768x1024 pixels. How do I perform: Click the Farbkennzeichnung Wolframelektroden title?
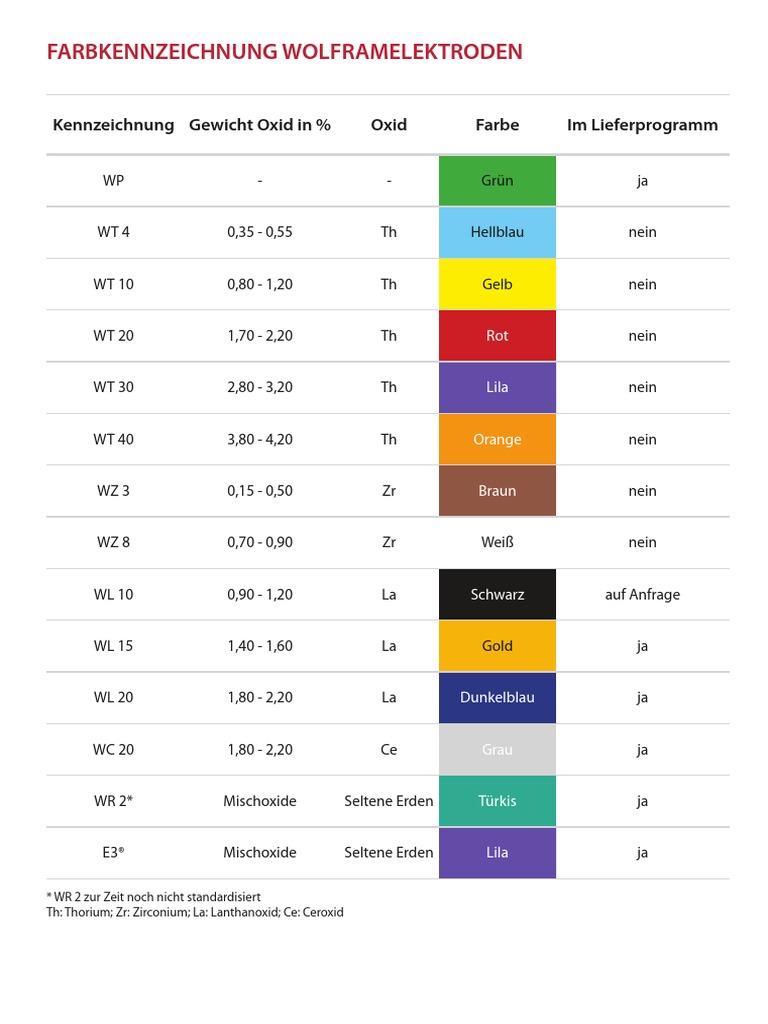coord(284,52)
